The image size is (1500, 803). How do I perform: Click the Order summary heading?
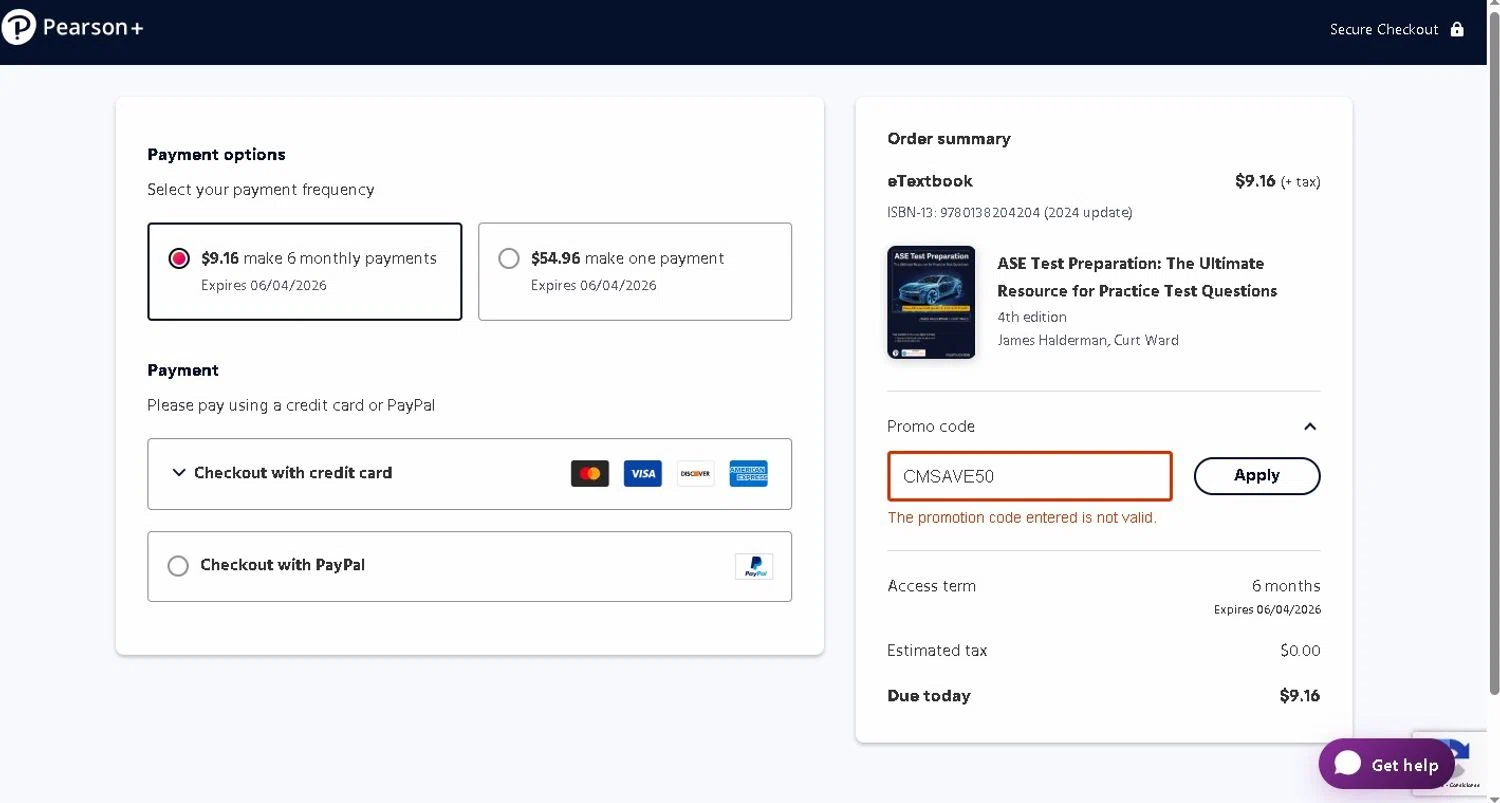pos(949,139)
